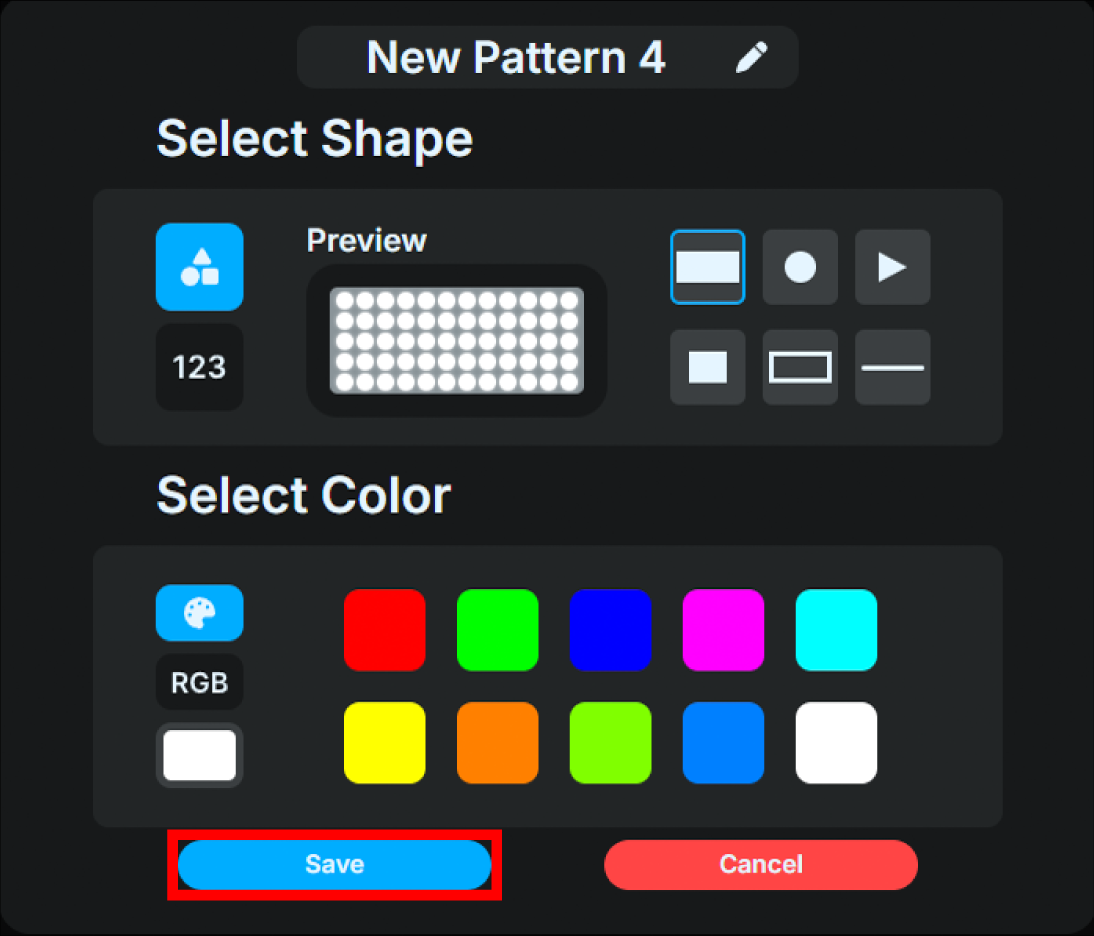Pick the cyan color

(x=836, y=629)
